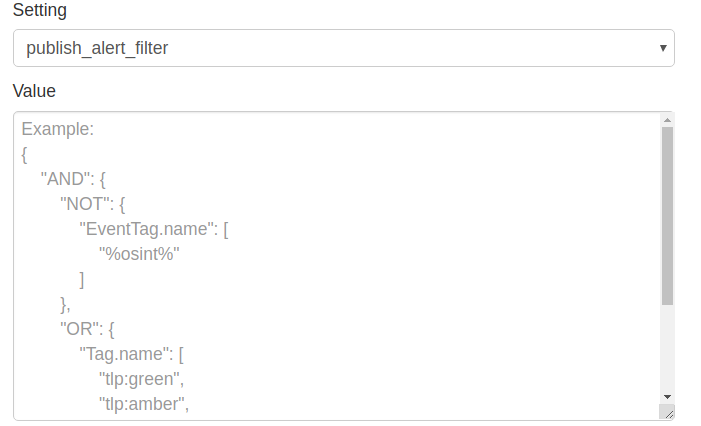Click the Value field label
Screen dimensions: 701x426
coord(34,91)
